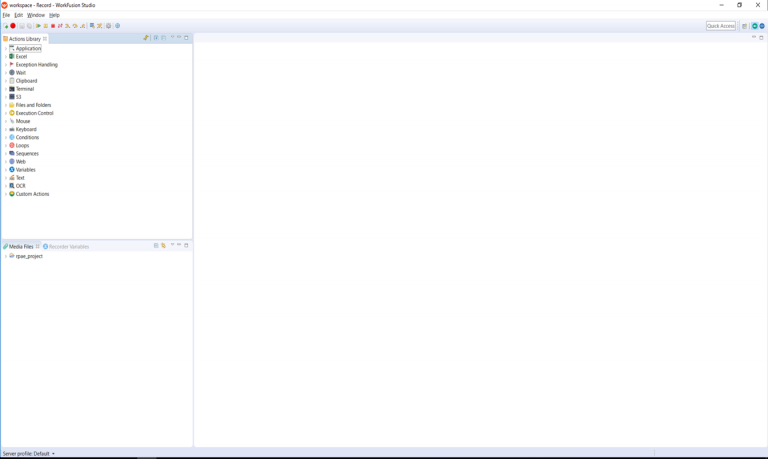Click the yellow Pause button in toolbar
Viewport: 768px width, 459px height.
tap(46, 26)
